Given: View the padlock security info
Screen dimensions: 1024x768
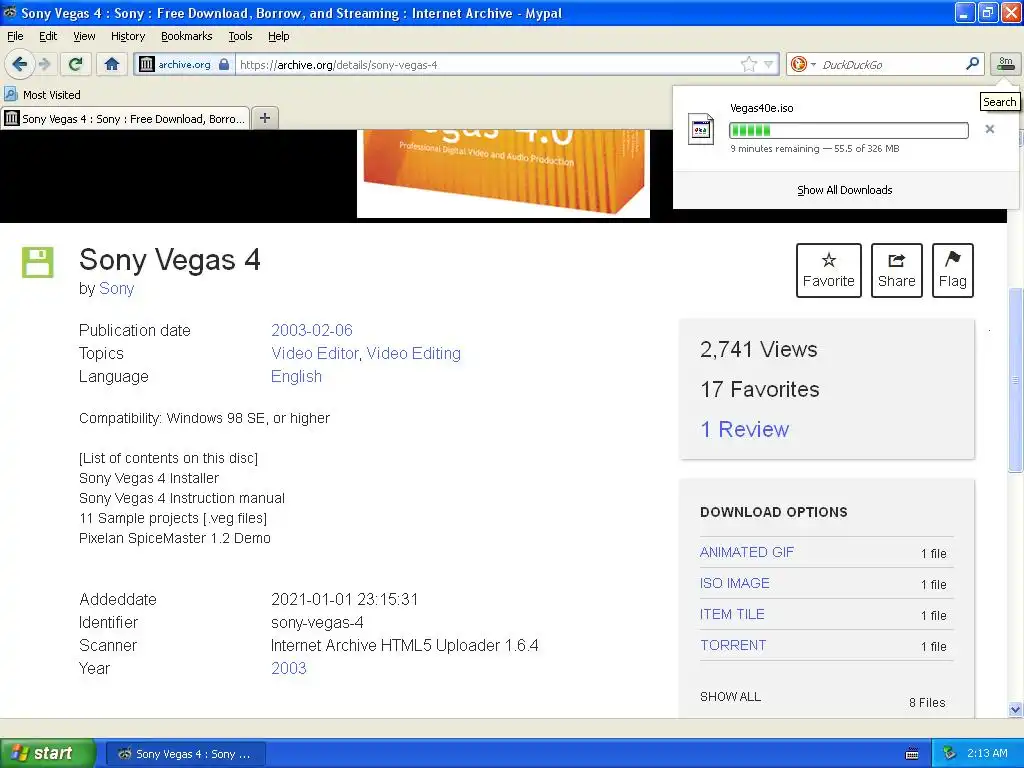Looking at the screenshot, I should click(225, 64).
